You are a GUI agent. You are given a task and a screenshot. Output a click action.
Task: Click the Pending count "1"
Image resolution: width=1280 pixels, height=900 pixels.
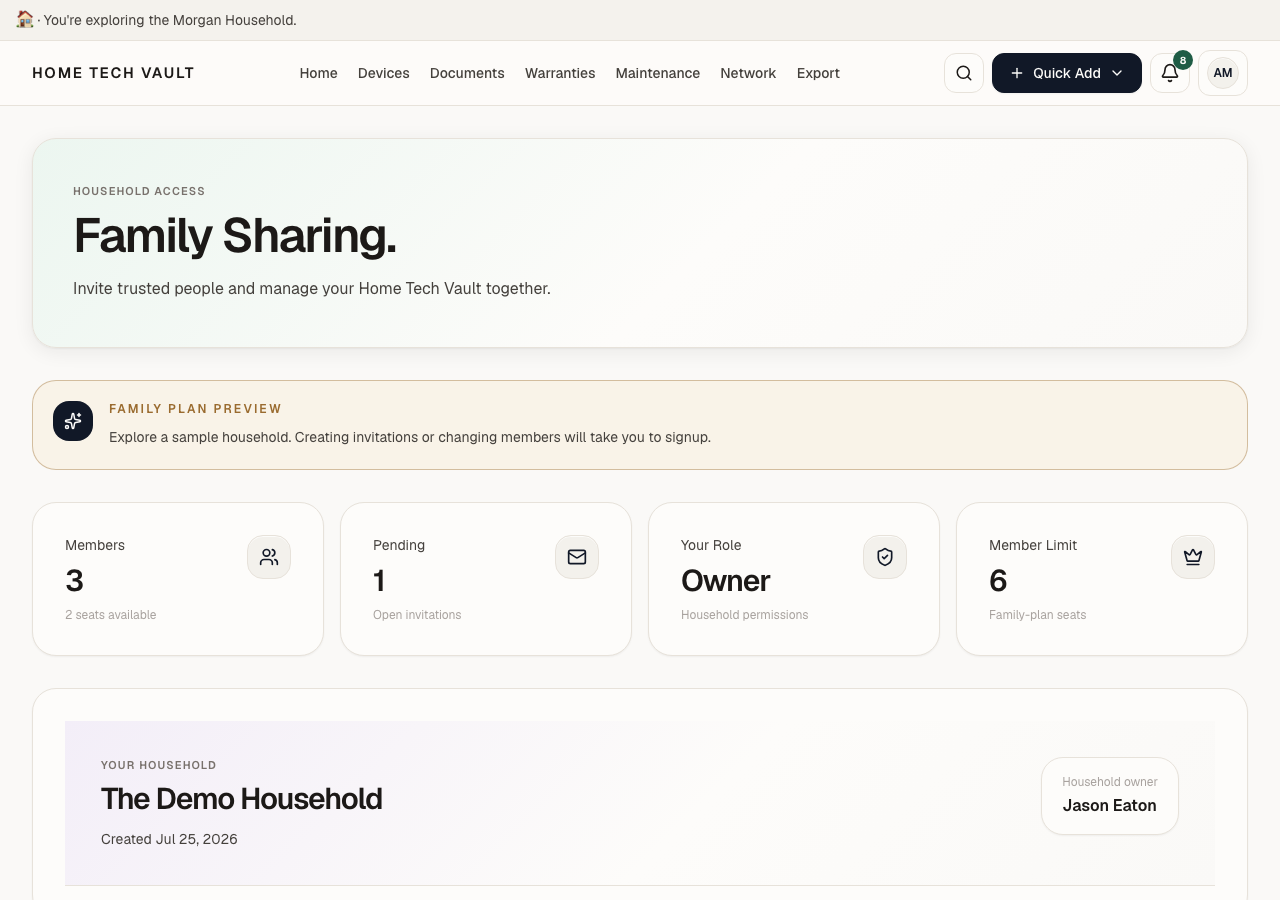[x=379, y=581]
